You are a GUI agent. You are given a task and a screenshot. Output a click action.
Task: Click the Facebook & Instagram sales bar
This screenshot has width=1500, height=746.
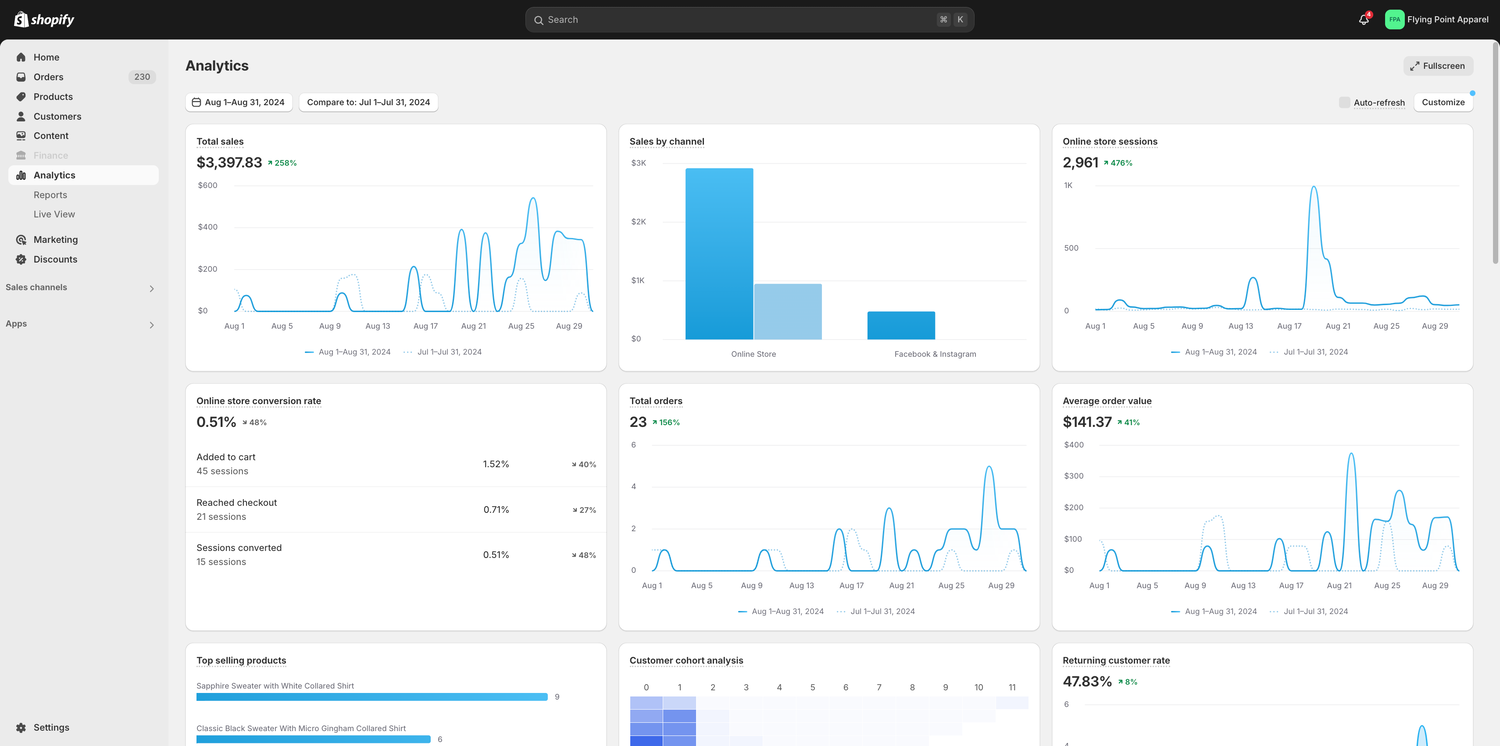(901, 326)
